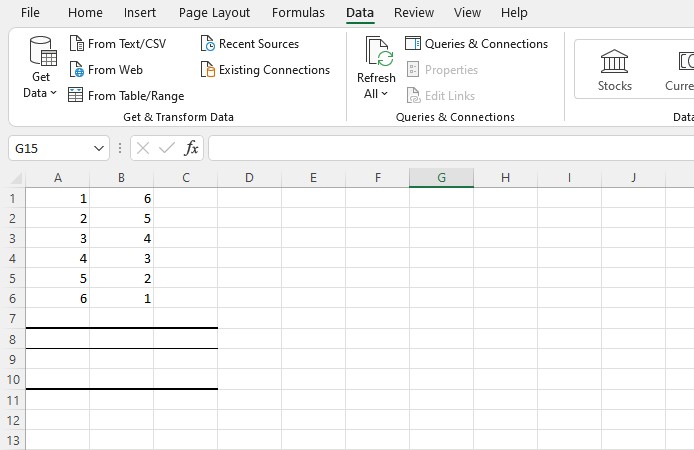
Task: Select row 7 header
Action: tap(12, 318)
